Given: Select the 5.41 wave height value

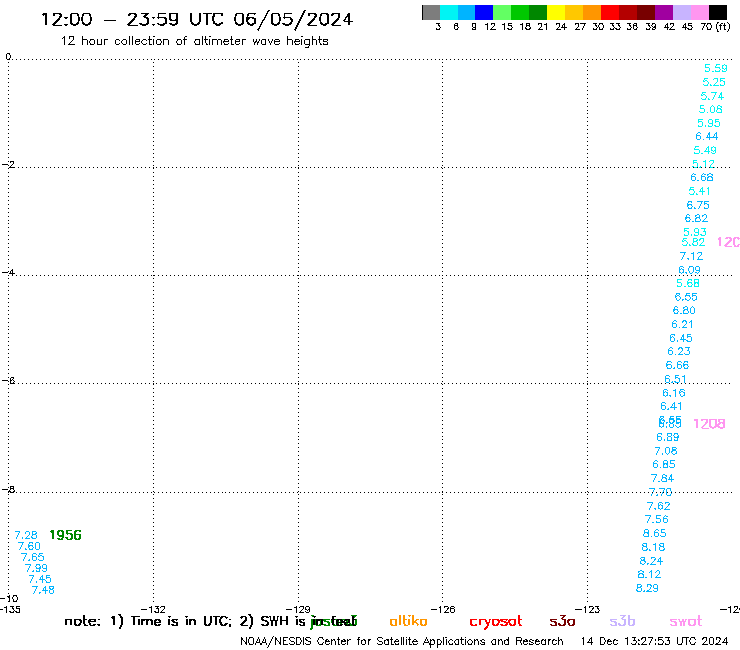Looking at the screenshot, I should (699, 191).
